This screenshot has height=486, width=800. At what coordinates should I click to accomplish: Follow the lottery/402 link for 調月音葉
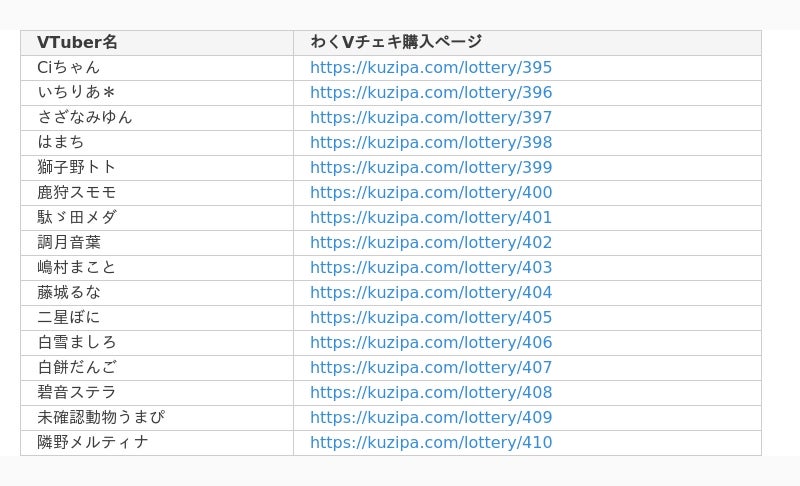coord(430,243)
